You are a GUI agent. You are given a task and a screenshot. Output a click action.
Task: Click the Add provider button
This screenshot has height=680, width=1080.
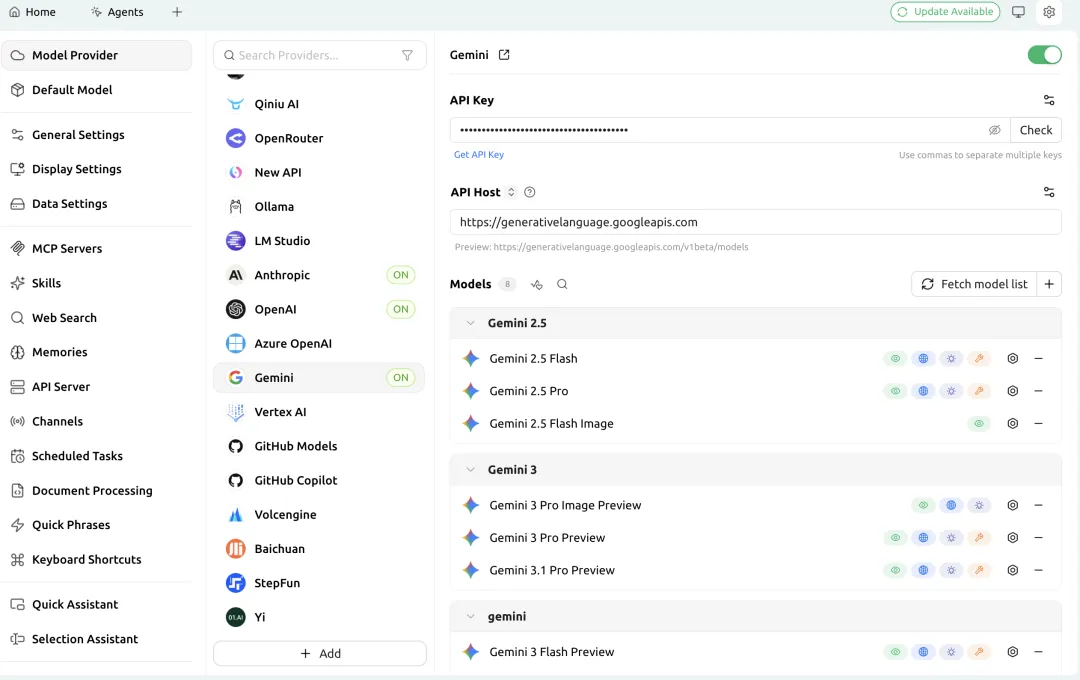tap(320, 653)
